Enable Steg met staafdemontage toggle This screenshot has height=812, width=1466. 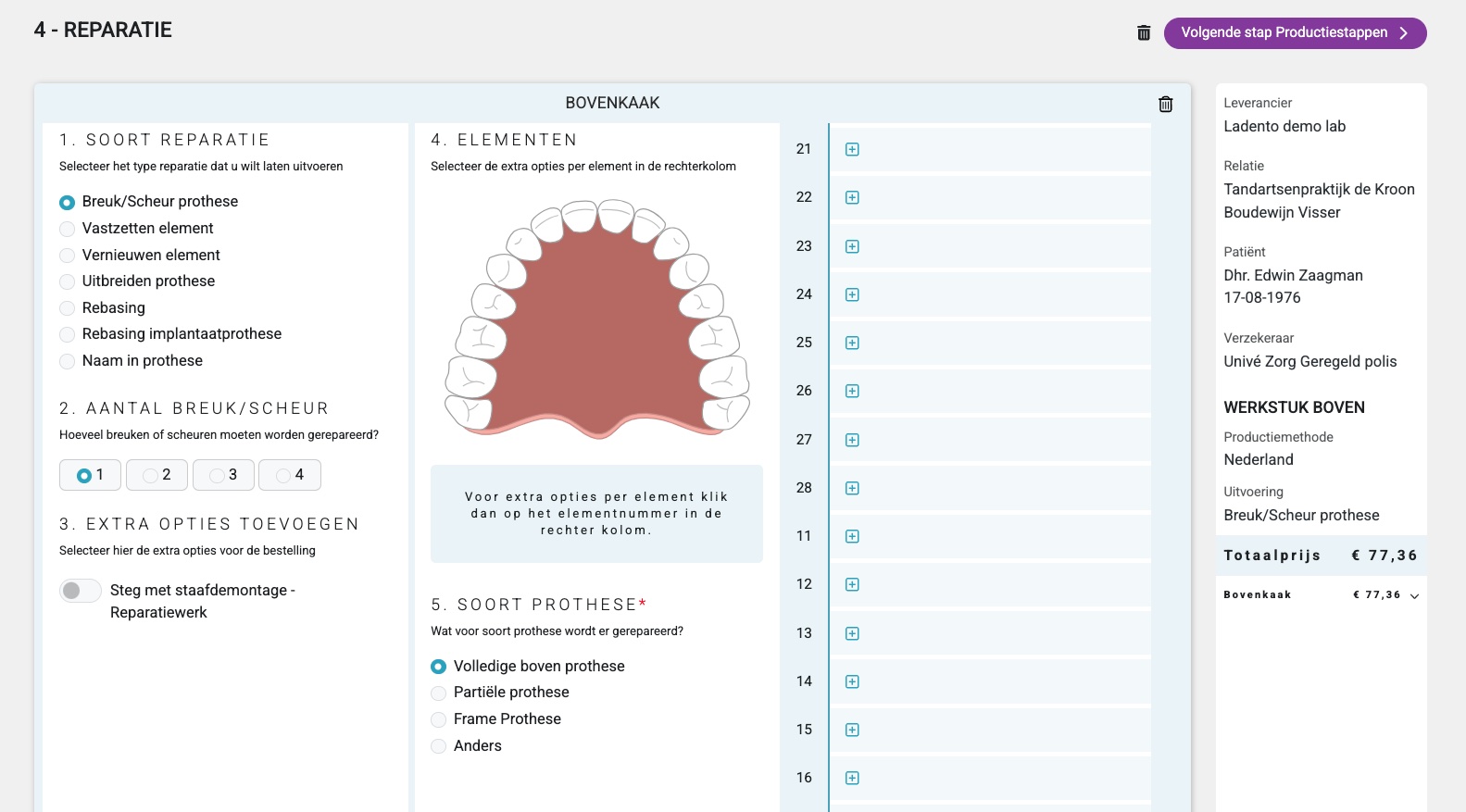tap(81, 591)
